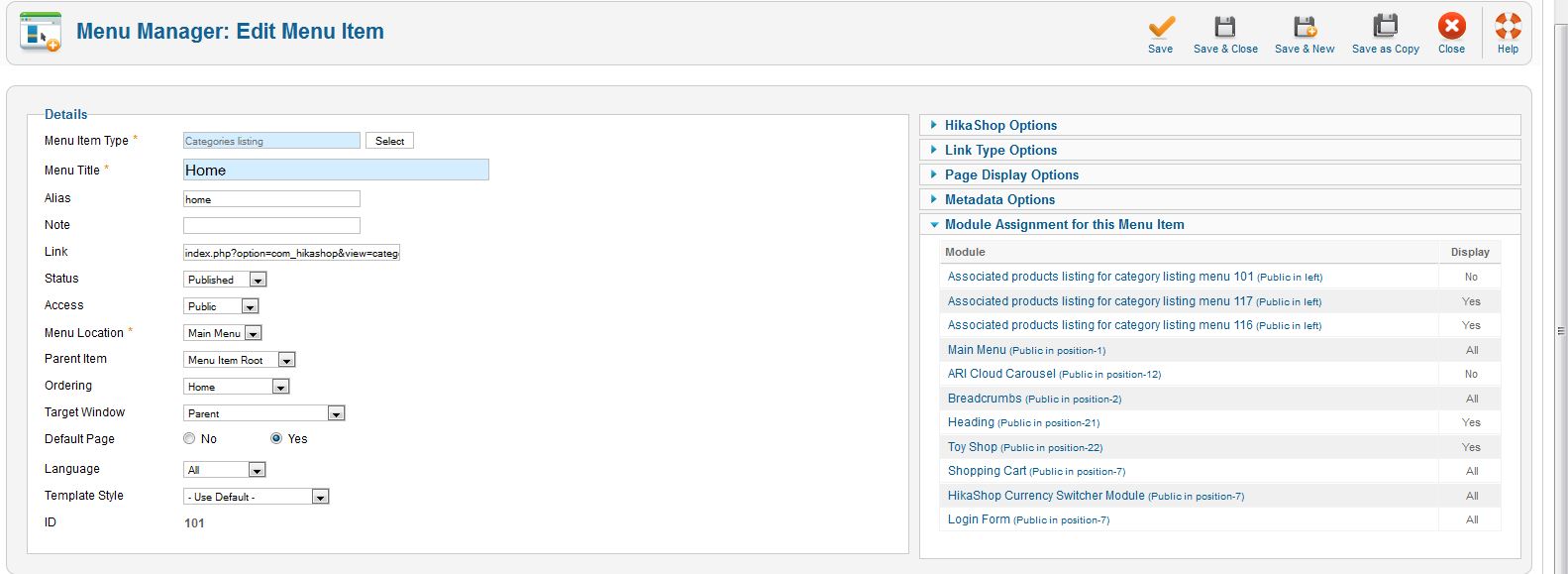
Task: Open the ARI Cloud Carousel module link
Action: [x=1054, y=374]
